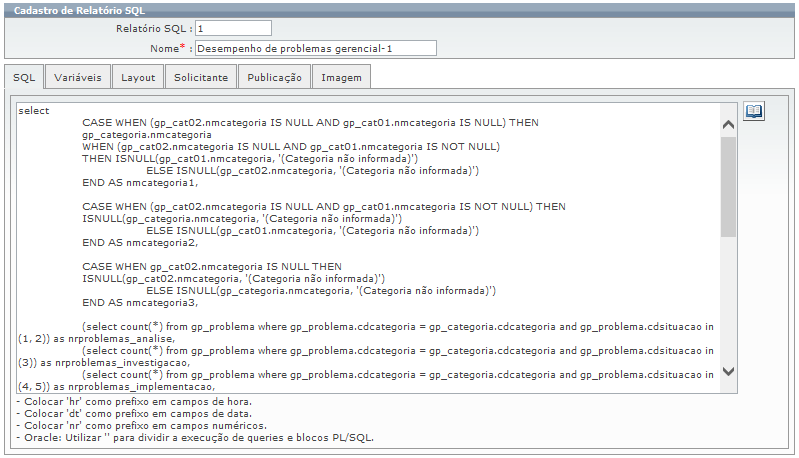Click the open book icon beside the SQL editor
Image resolution: width=799 pixels, height=458 pixels.
pos(753,111)
